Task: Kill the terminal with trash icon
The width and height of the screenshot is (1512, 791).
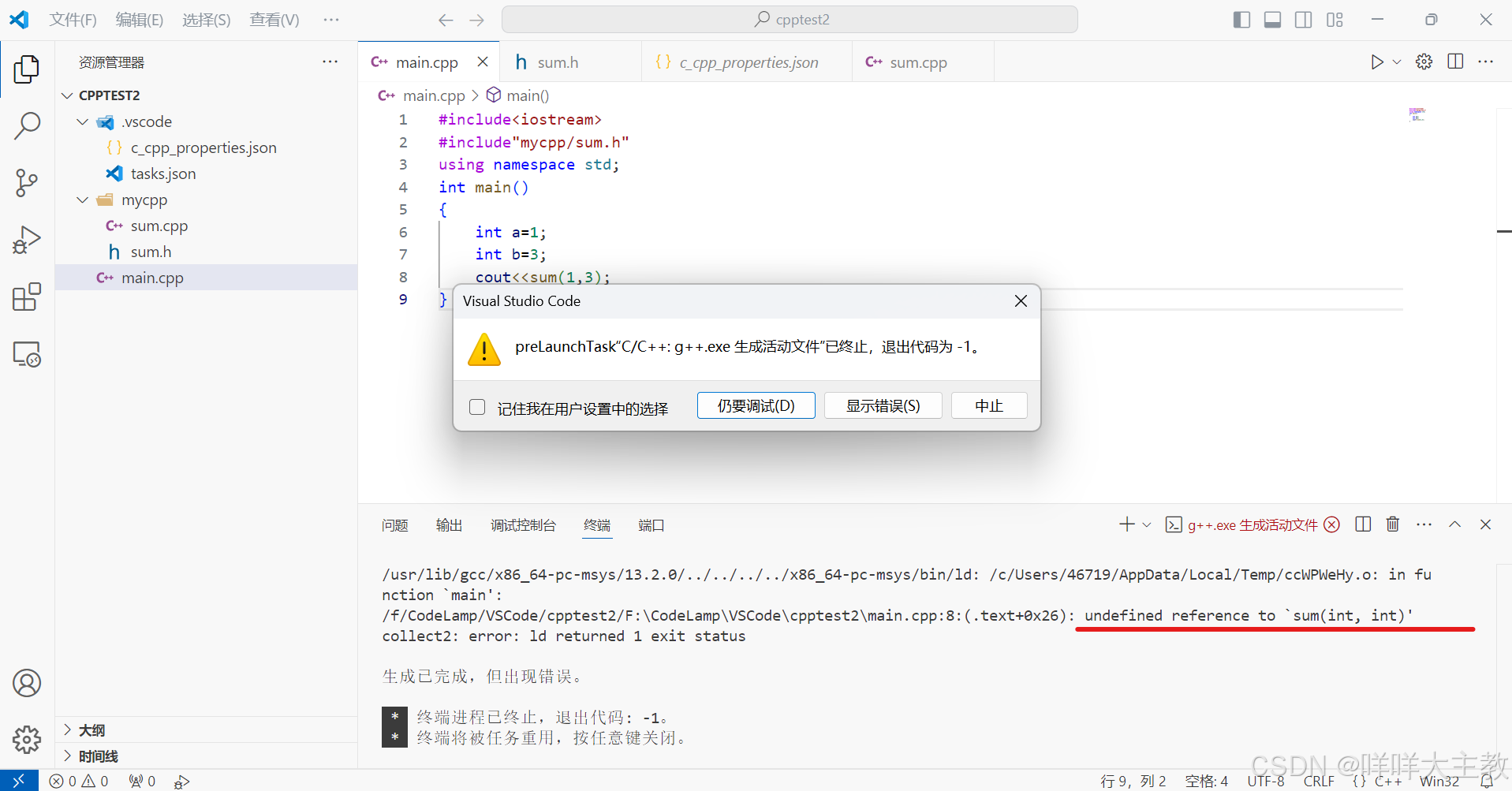Action: point(1393,524)
